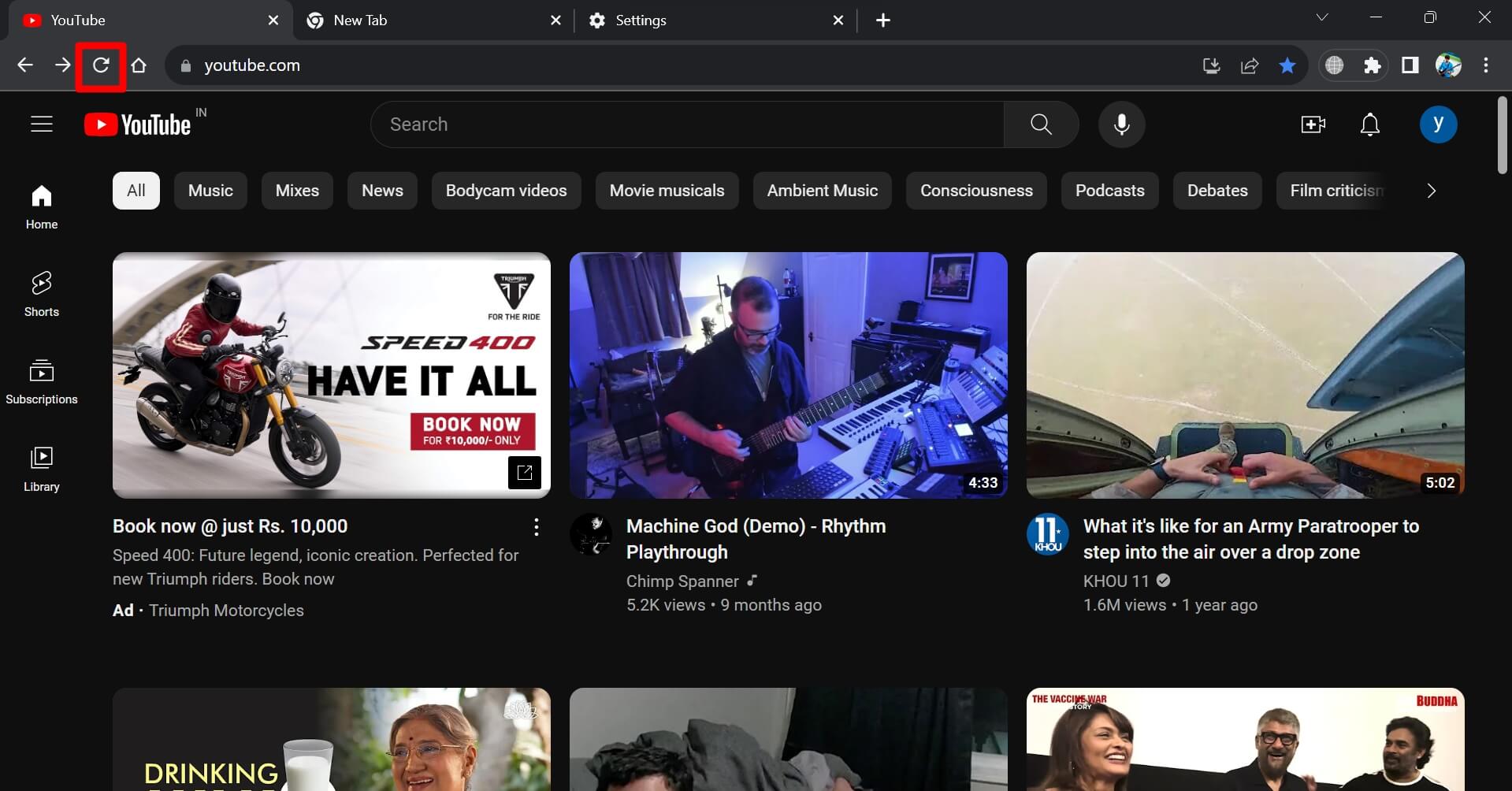Open Chrome's three-dot browser menu

click(x=1486, y=65)
